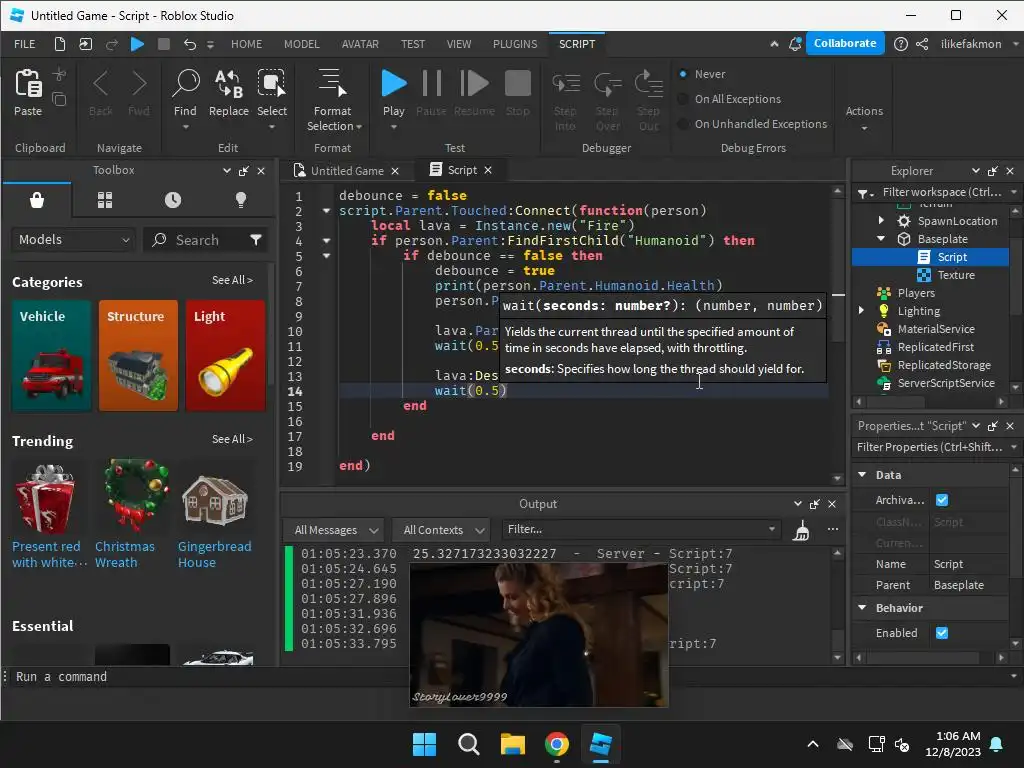1024x768 pixels.
Task: Select the Never debug errors option
Action: [684, 74]
